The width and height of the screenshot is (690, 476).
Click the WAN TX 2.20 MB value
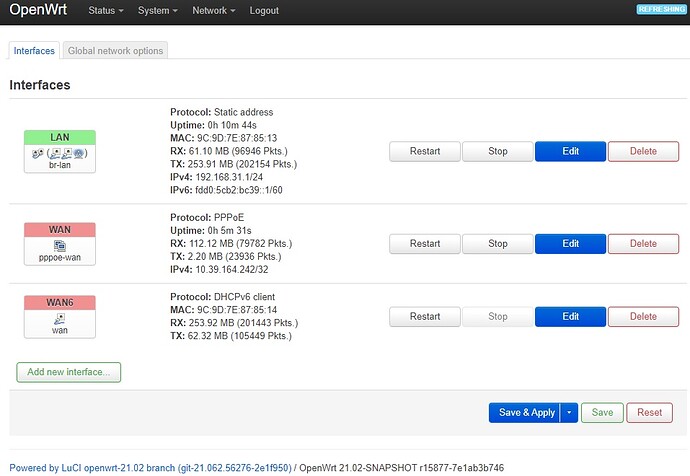click(234, 257)
